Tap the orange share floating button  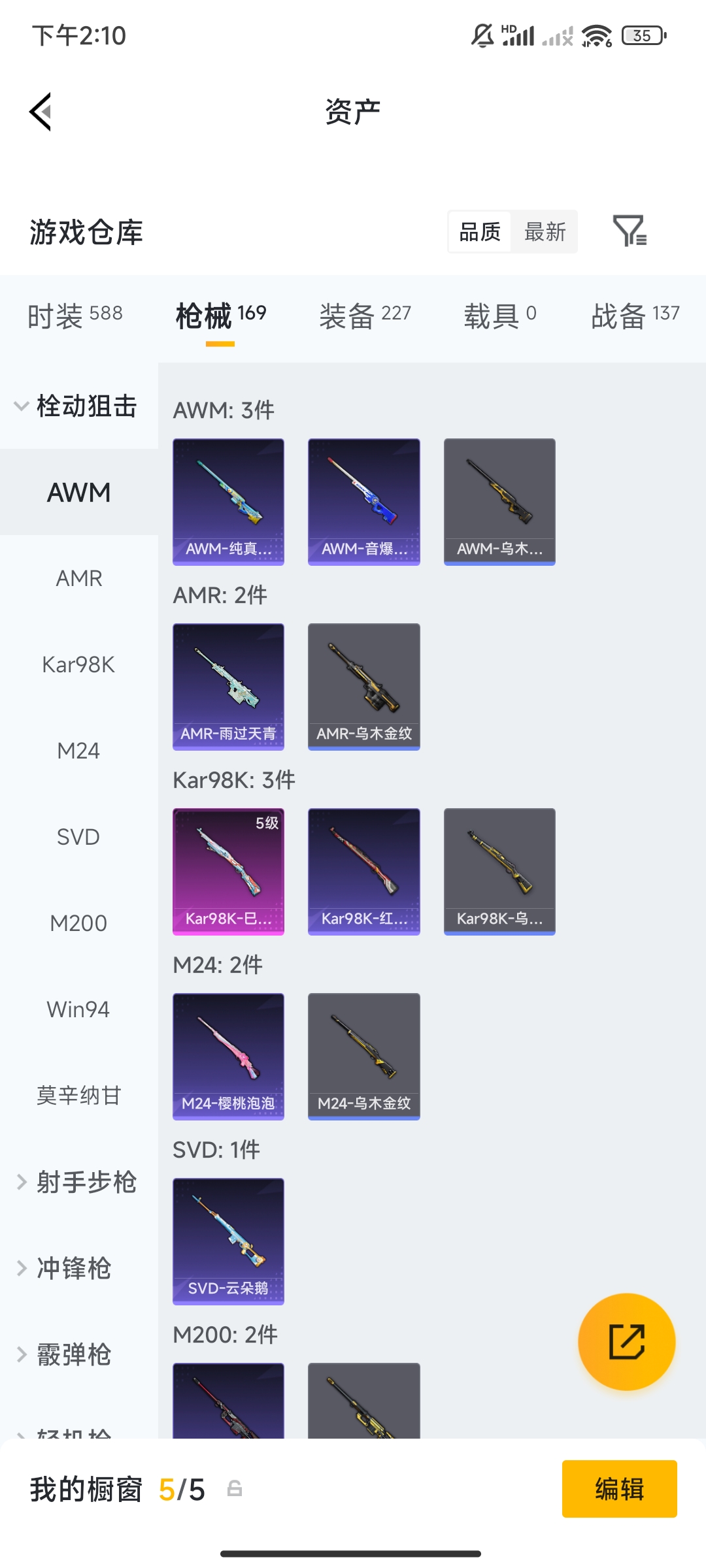coord(627,1341)
